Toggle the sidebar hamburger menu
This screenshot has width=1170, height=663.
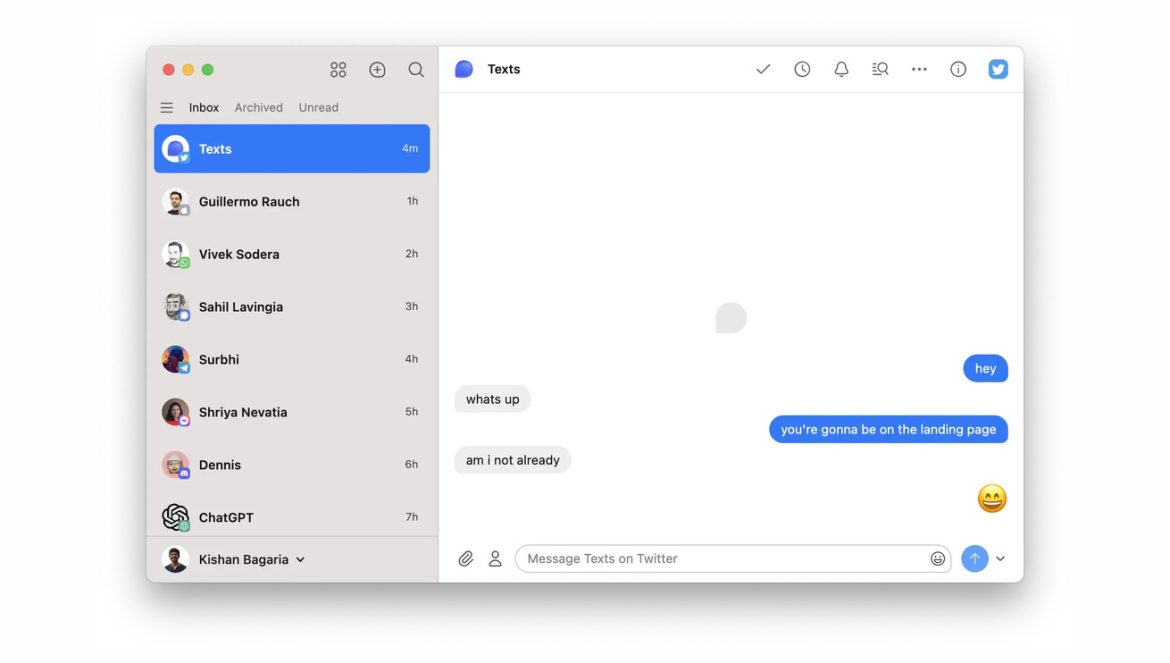166,107
